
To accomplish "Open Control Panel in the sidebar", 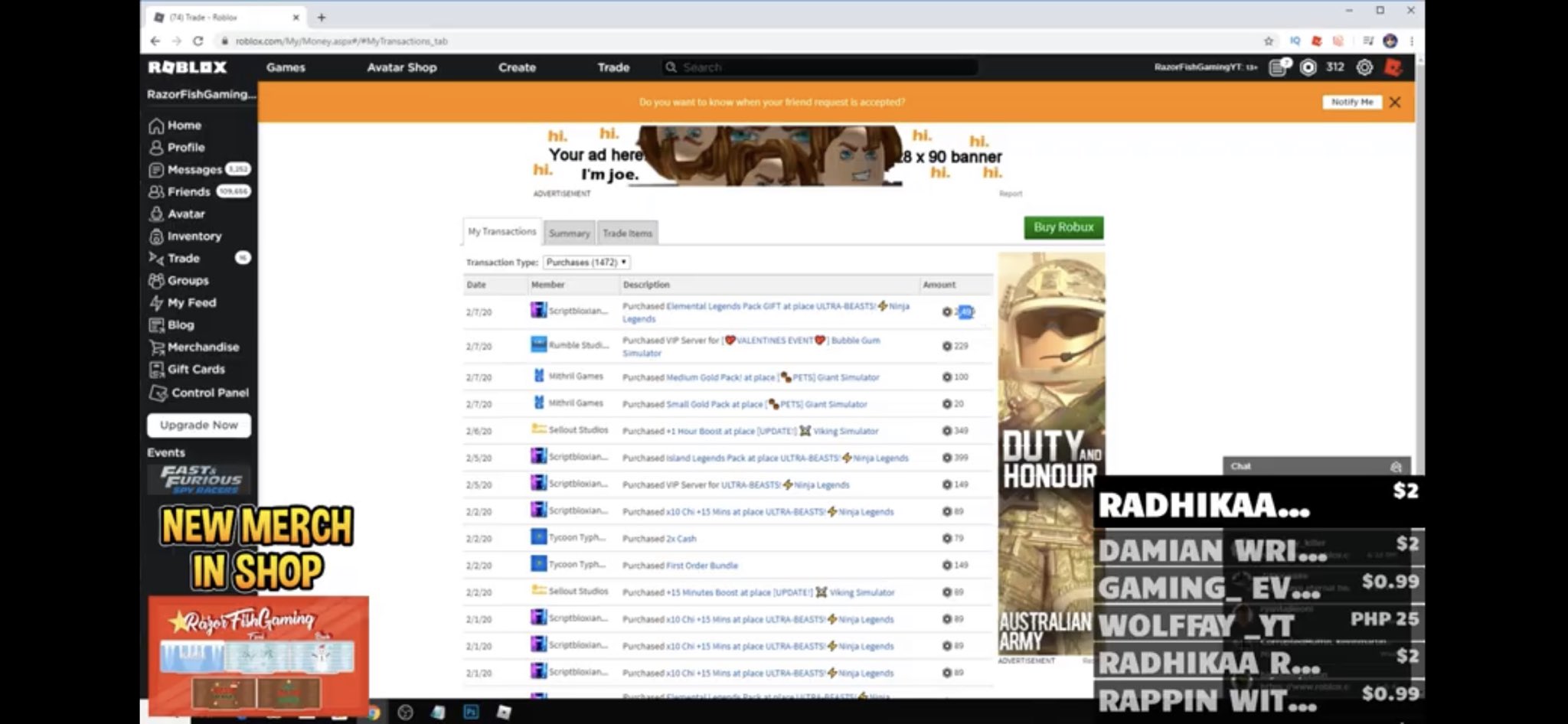I will (199, 393).
